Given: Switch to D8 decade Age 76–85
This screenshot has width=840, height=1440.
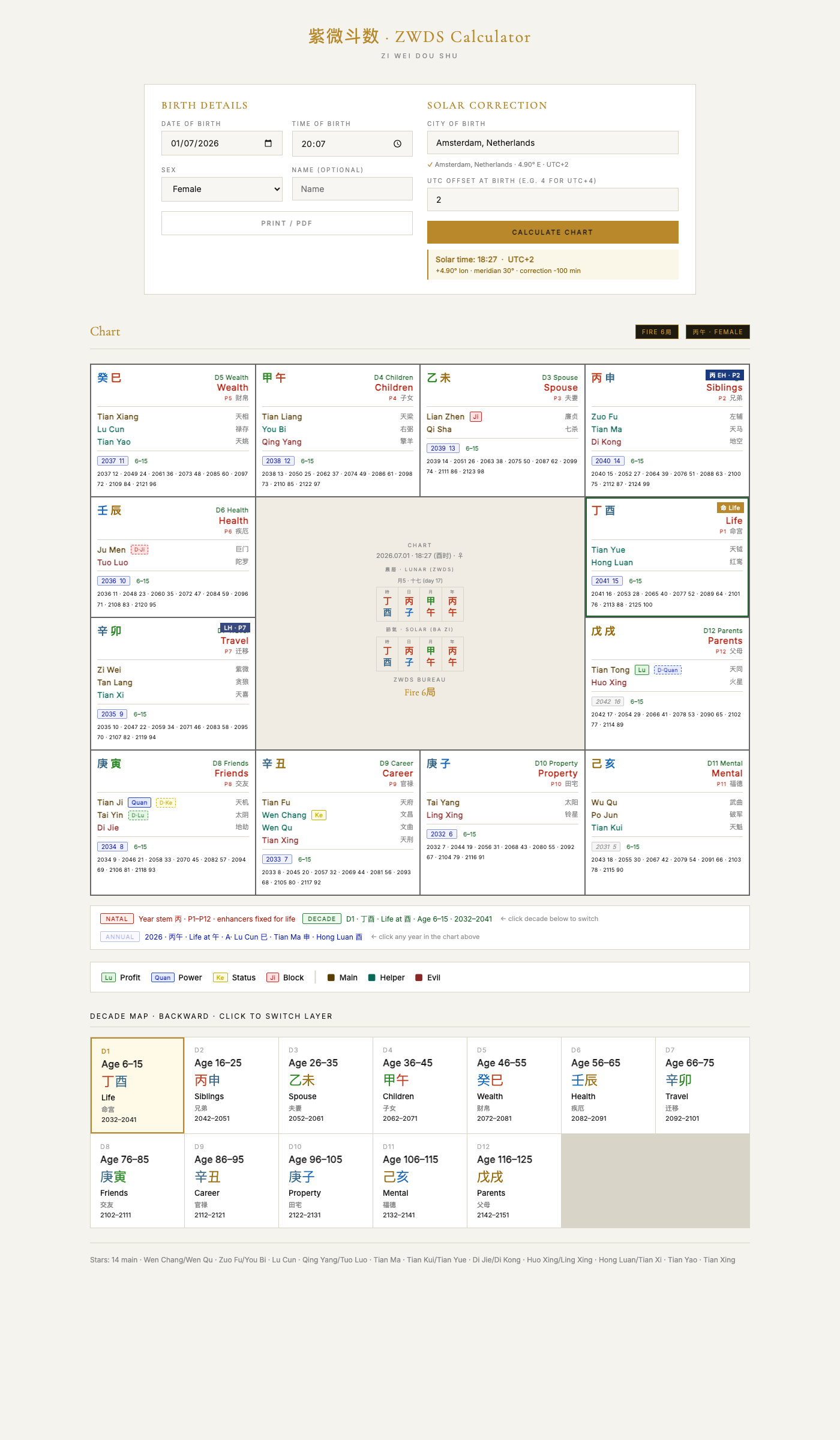Looking at the screenshot, I should point(137,1181).
